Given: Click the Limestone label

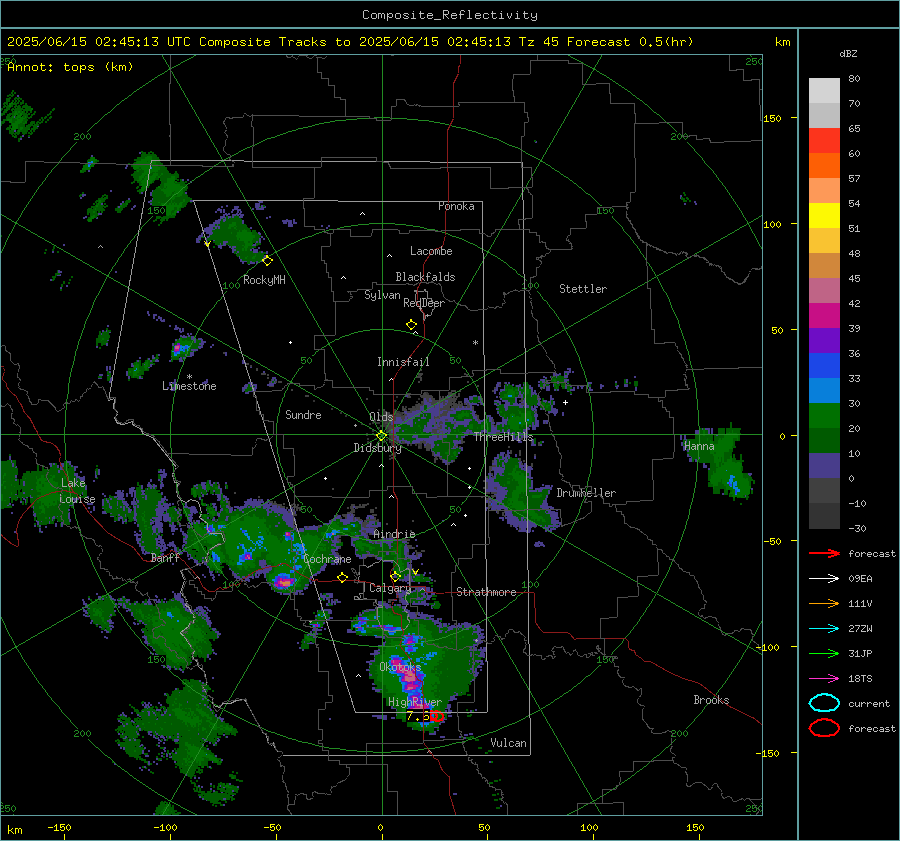Looking at the screenshot, I should point(189,386).
